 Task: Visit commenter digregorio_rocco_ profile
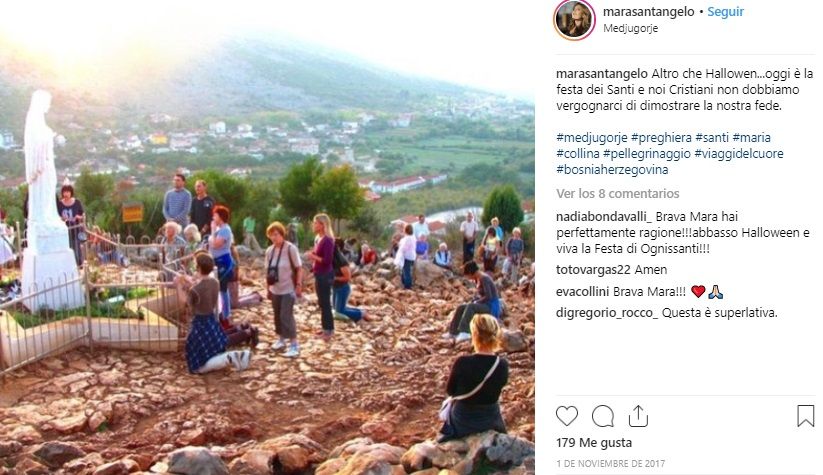point(607,313)
